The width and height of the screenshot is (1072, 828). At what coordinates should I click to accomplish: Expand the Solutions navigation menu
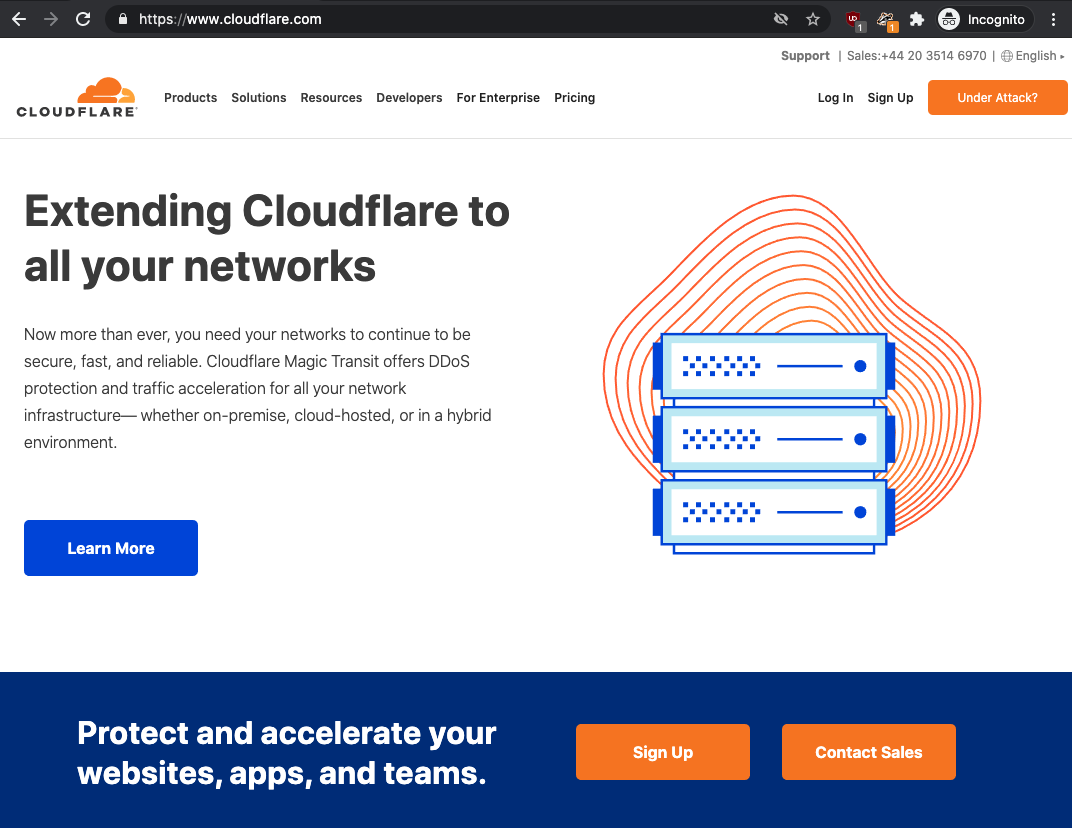[258, 98]
